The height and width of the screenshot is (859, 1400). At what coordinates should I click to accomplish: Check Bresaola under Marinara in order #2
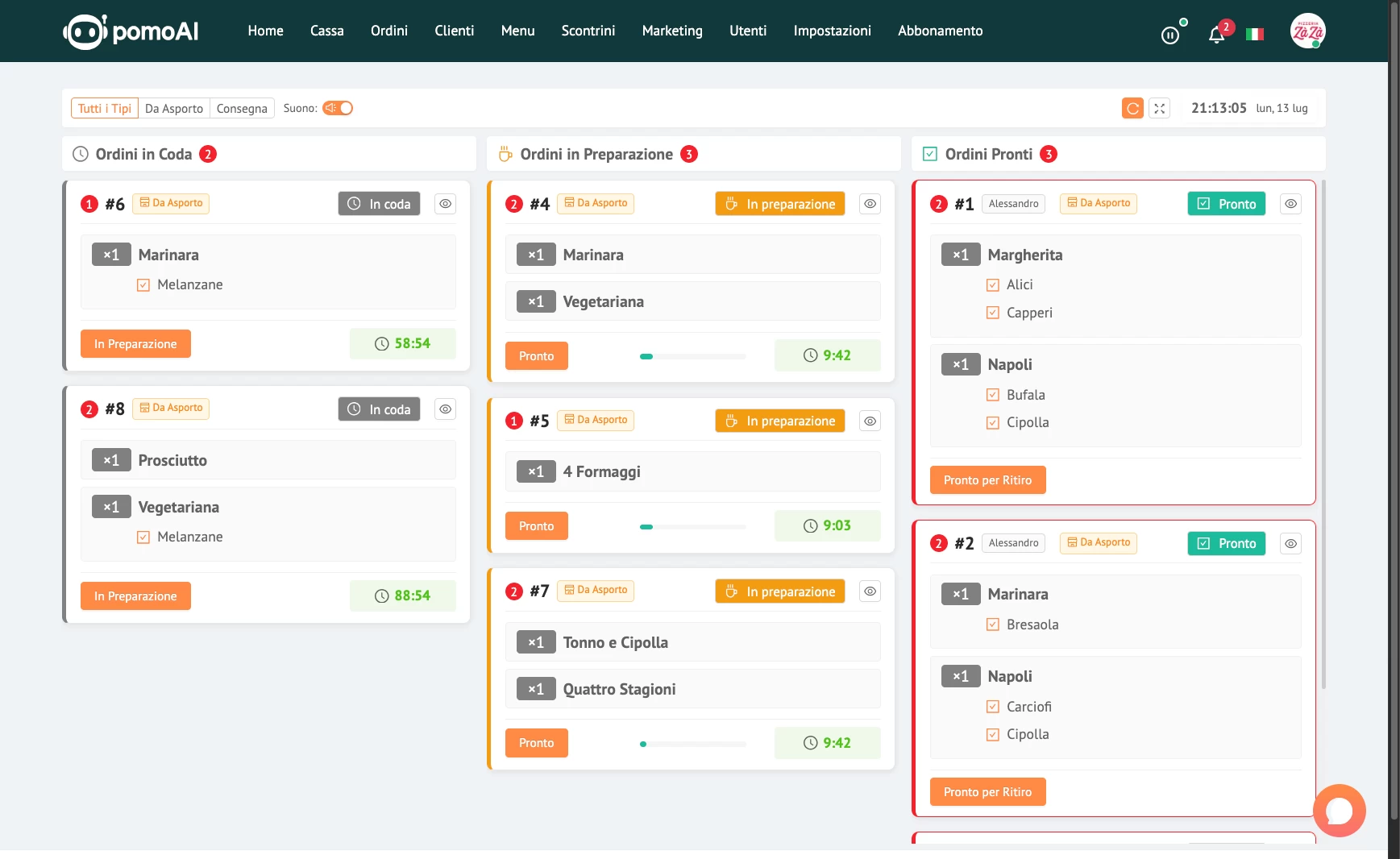993,625
